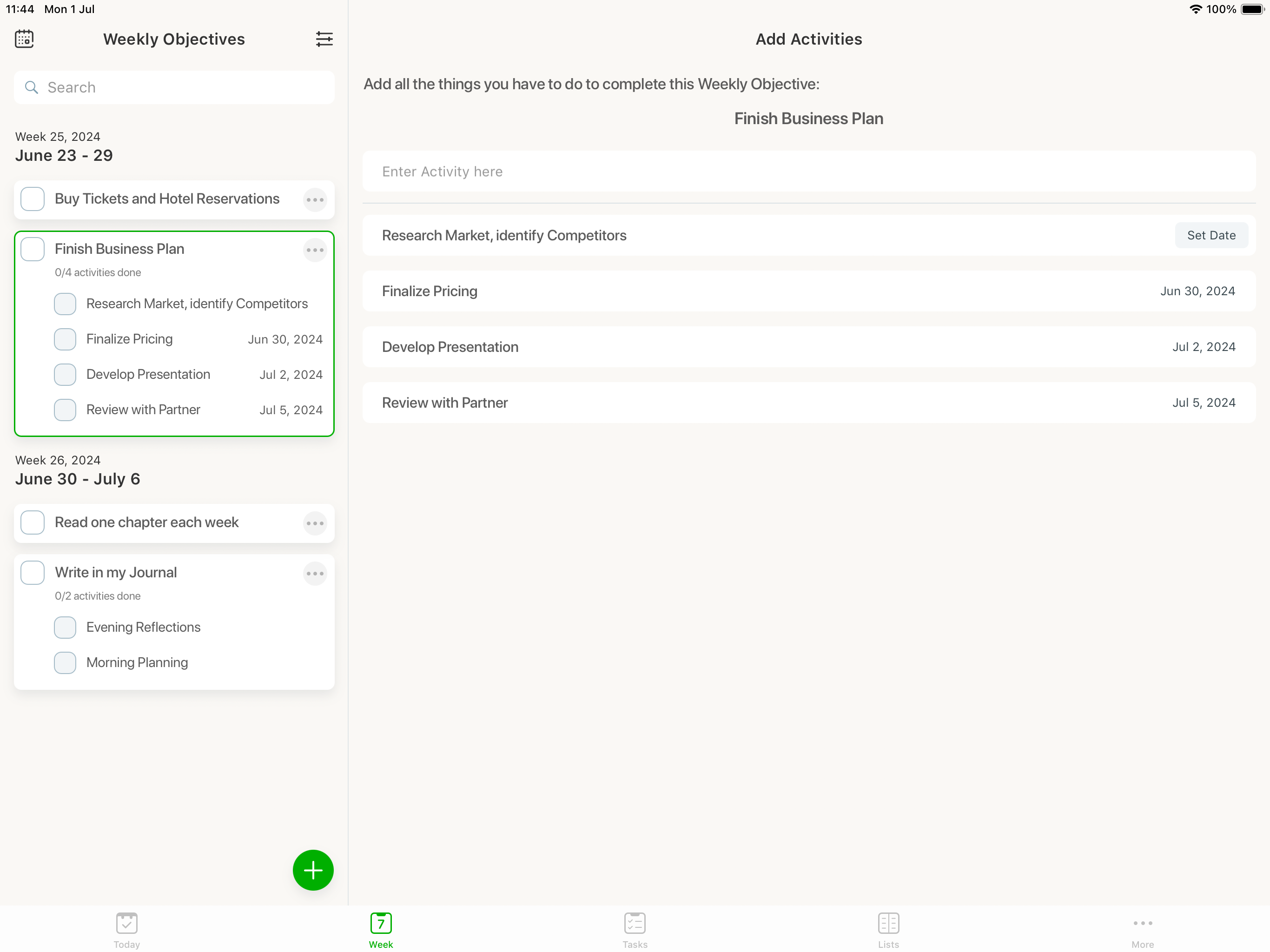The height and width of the screenshot is (952, 1270).
Task: Open the filter settings sliders icon
Action: (x=324, y=39)
